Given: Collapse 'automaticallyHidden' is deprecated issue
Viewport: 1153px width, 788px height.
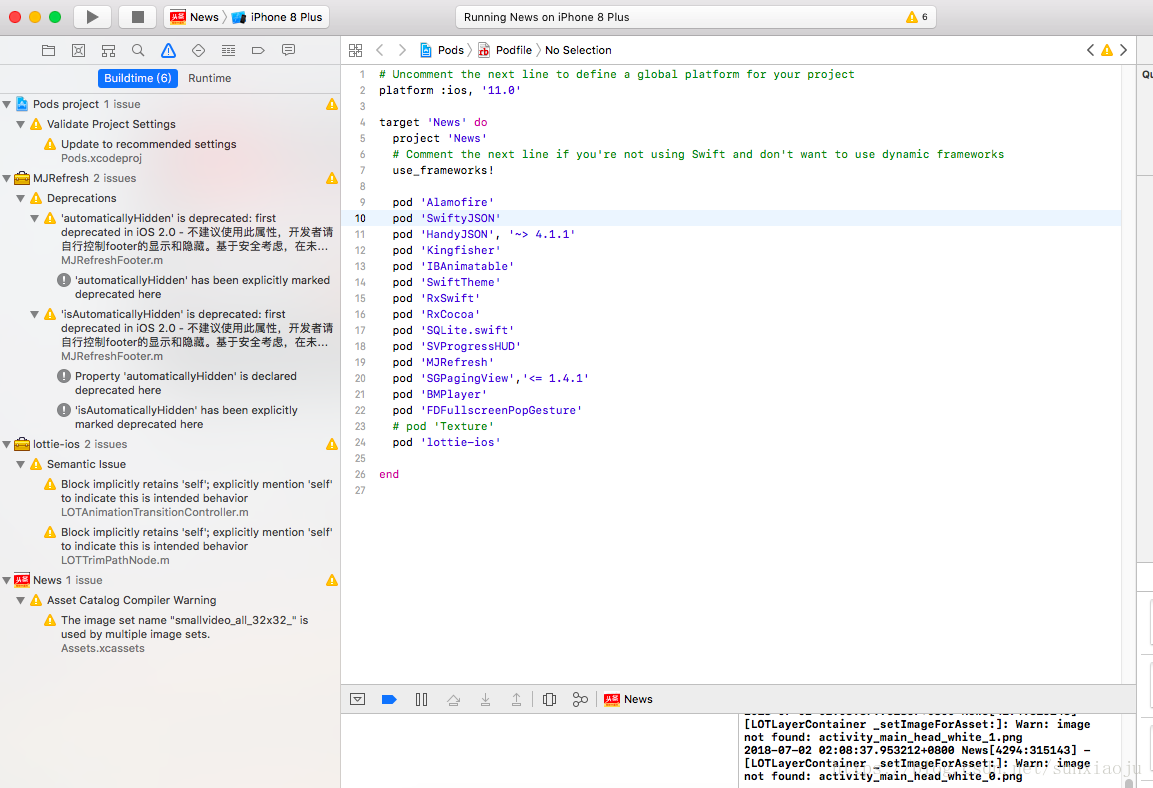Looking at the screenshot, I should (x=35, y=218).
